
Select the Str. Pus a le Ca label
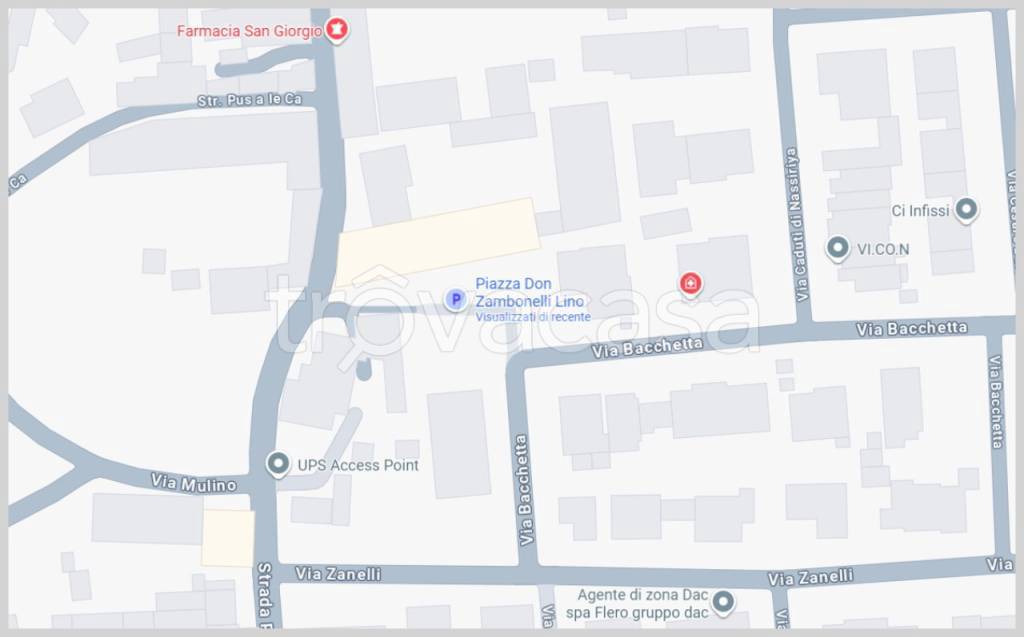[249, 100]
